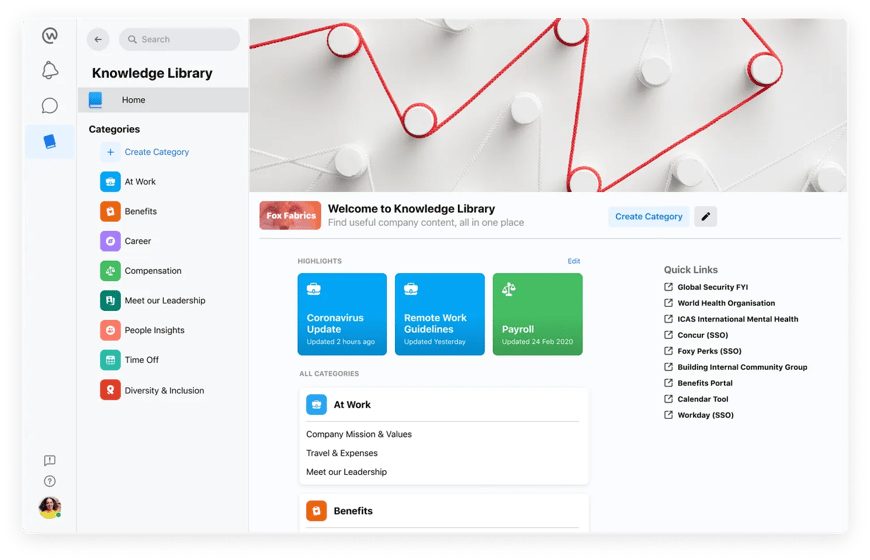This screenshot has height=560, width=870.
Task: Go back with the arrow button
Action: point(98,39)
